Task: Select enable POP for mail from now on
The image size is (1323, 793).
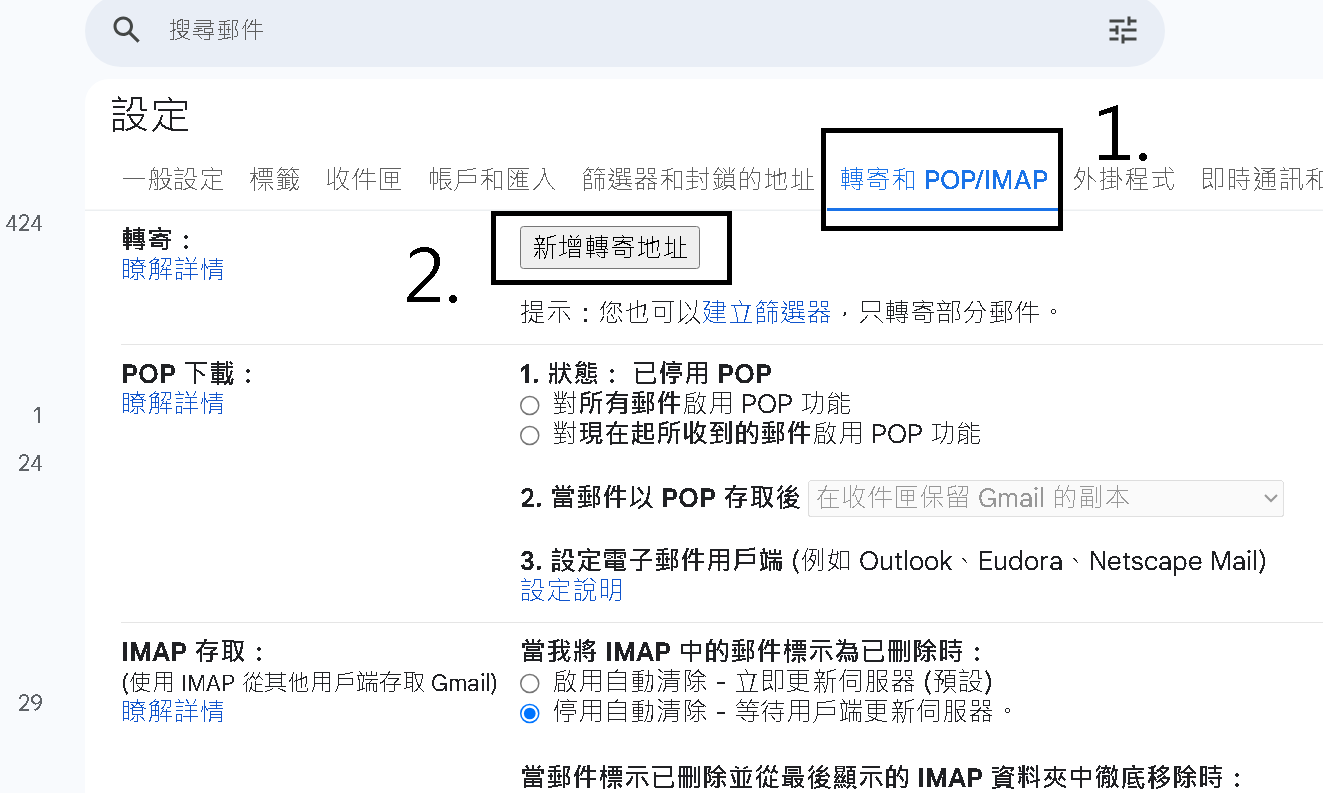Action: point(530,435)
